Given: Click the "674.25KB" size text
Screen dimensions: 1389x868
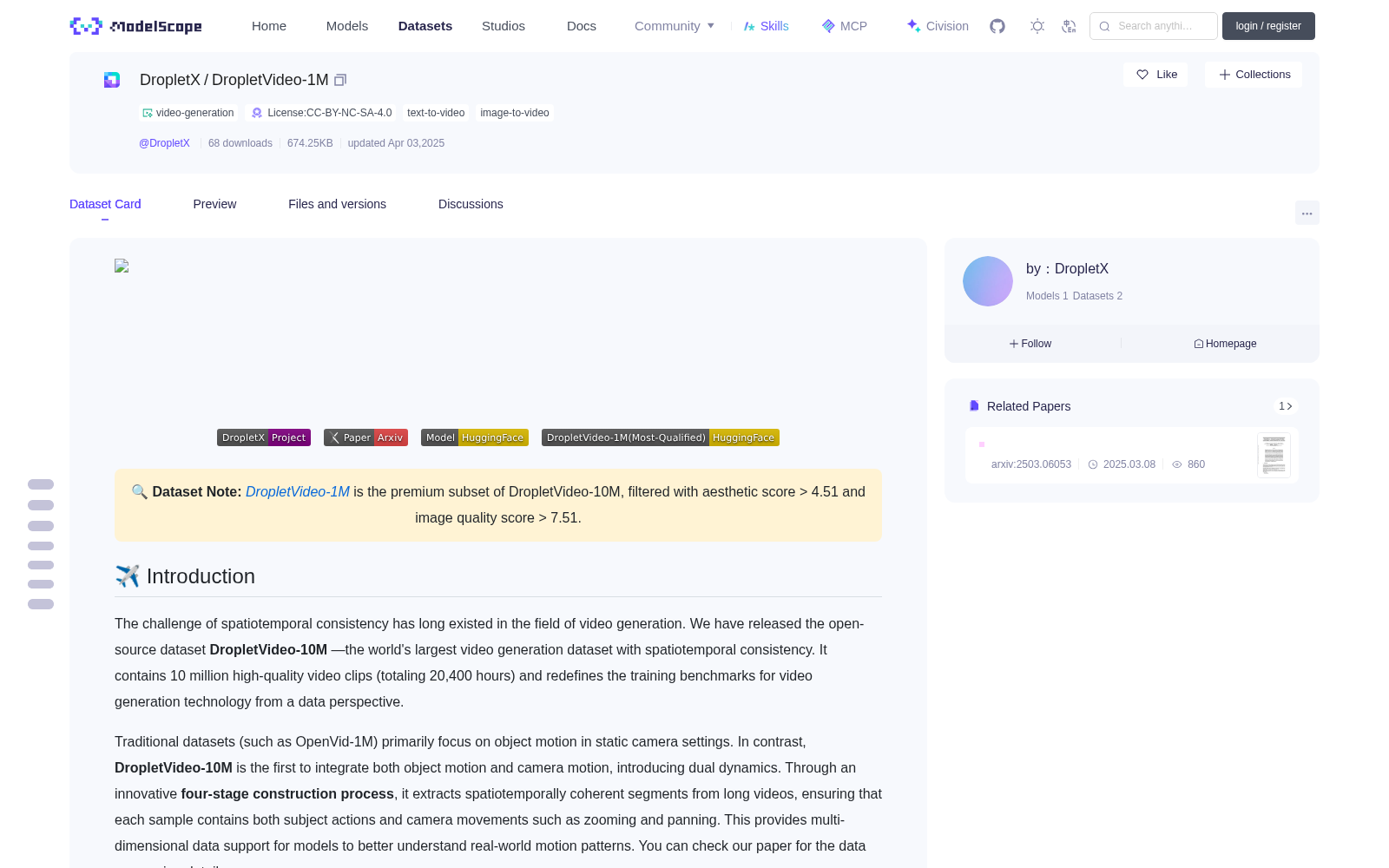Looking at the screenshot, I should tap(310, 143).
